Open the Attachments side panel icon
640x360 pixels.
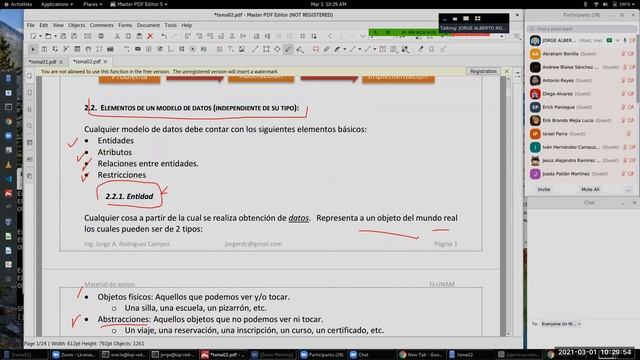coord(29,109)
